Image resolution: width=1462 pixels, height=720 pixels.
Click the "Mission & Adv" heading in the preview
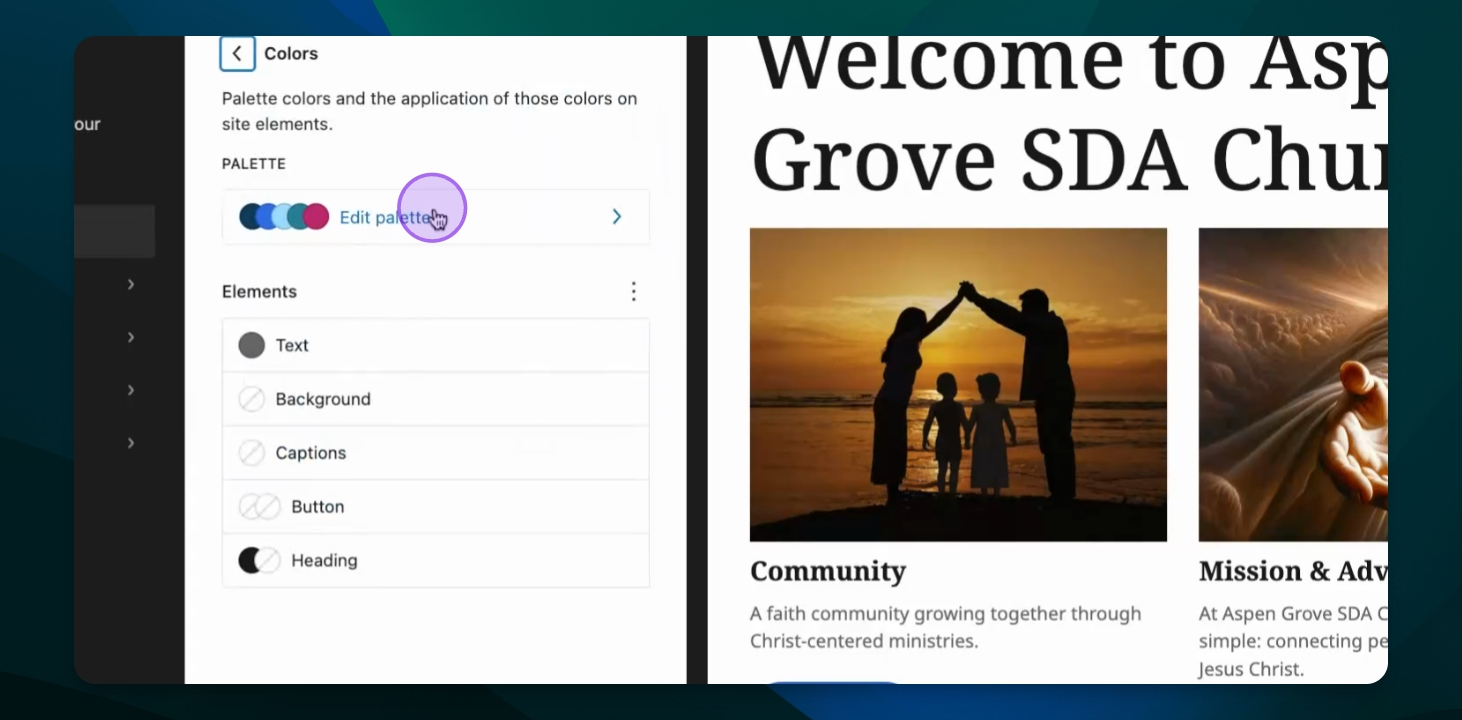tap(1293, 571)
